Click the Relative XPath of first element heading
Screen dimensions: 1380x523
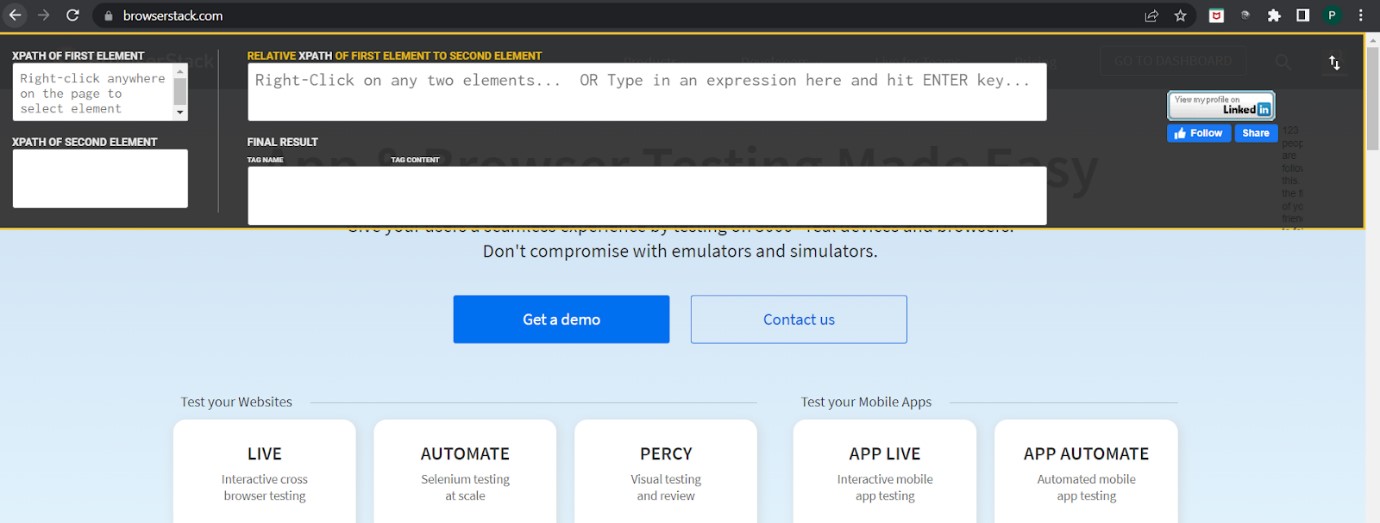pyautogui.click(x=395, y=56)
